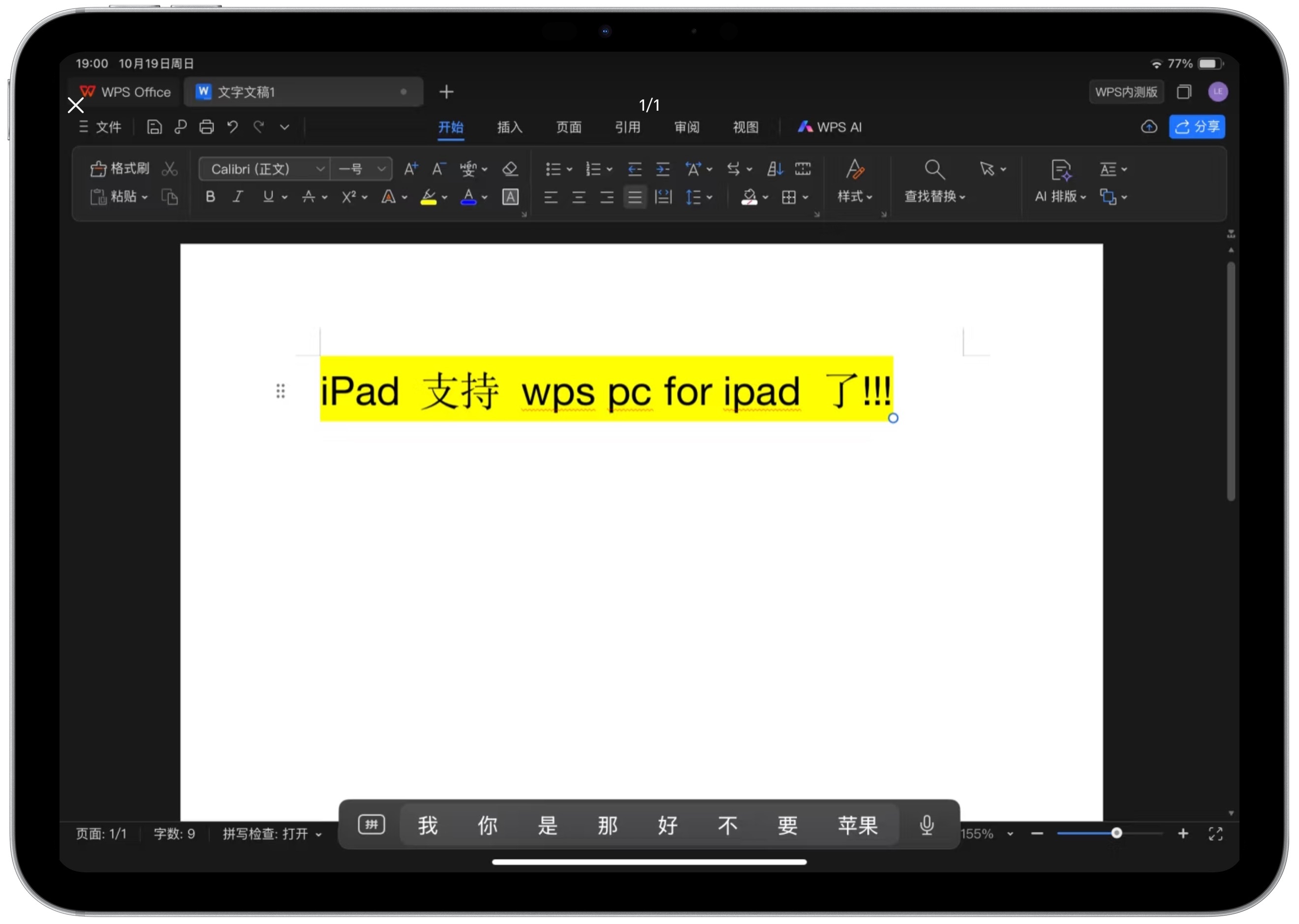
Task: Switch to the 插入 ribbon tab
Action: [509, 127]
